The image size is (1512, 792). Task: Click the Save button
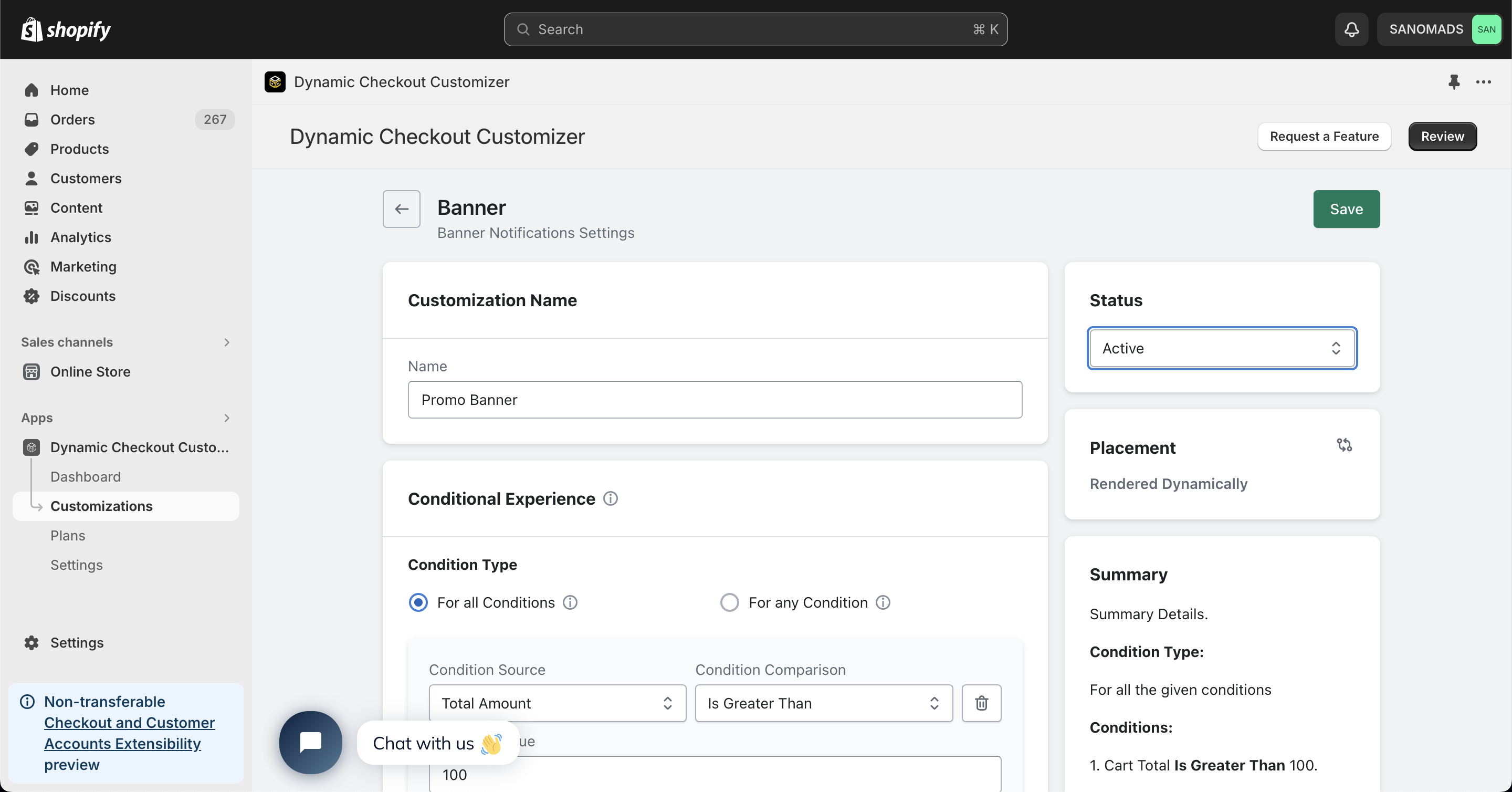1346,209
